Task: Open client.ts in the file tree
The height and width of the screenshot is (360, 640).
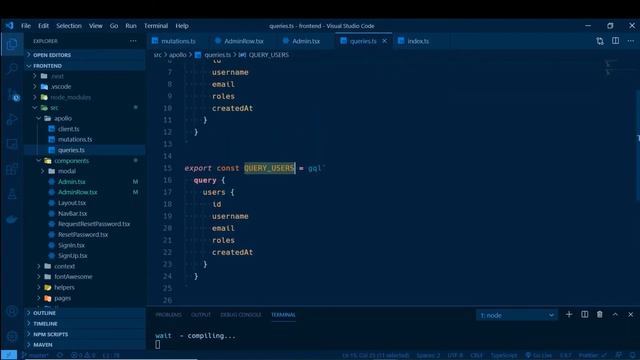Action: (x=69, y=129)
